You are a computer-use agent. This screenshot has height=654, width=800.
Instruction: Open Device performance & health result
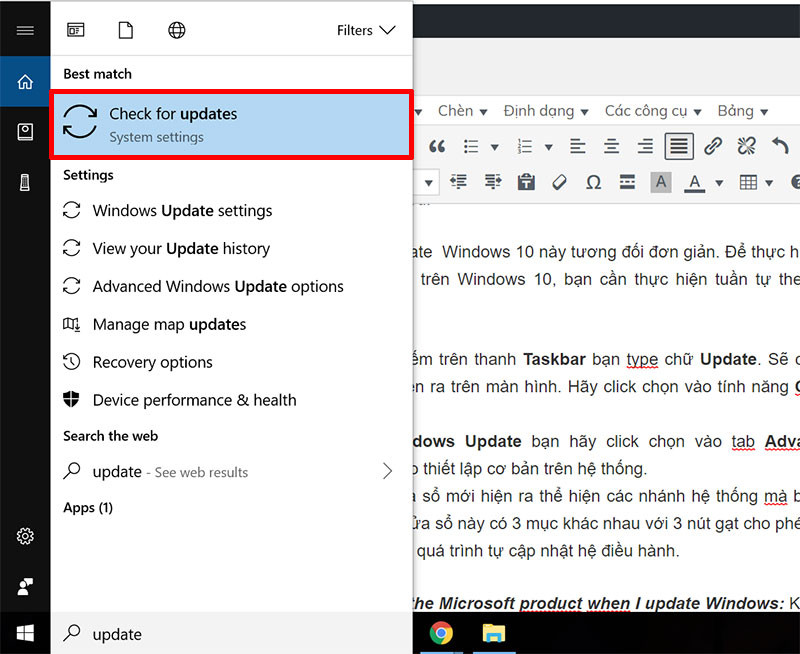click(x=231, y=400)
